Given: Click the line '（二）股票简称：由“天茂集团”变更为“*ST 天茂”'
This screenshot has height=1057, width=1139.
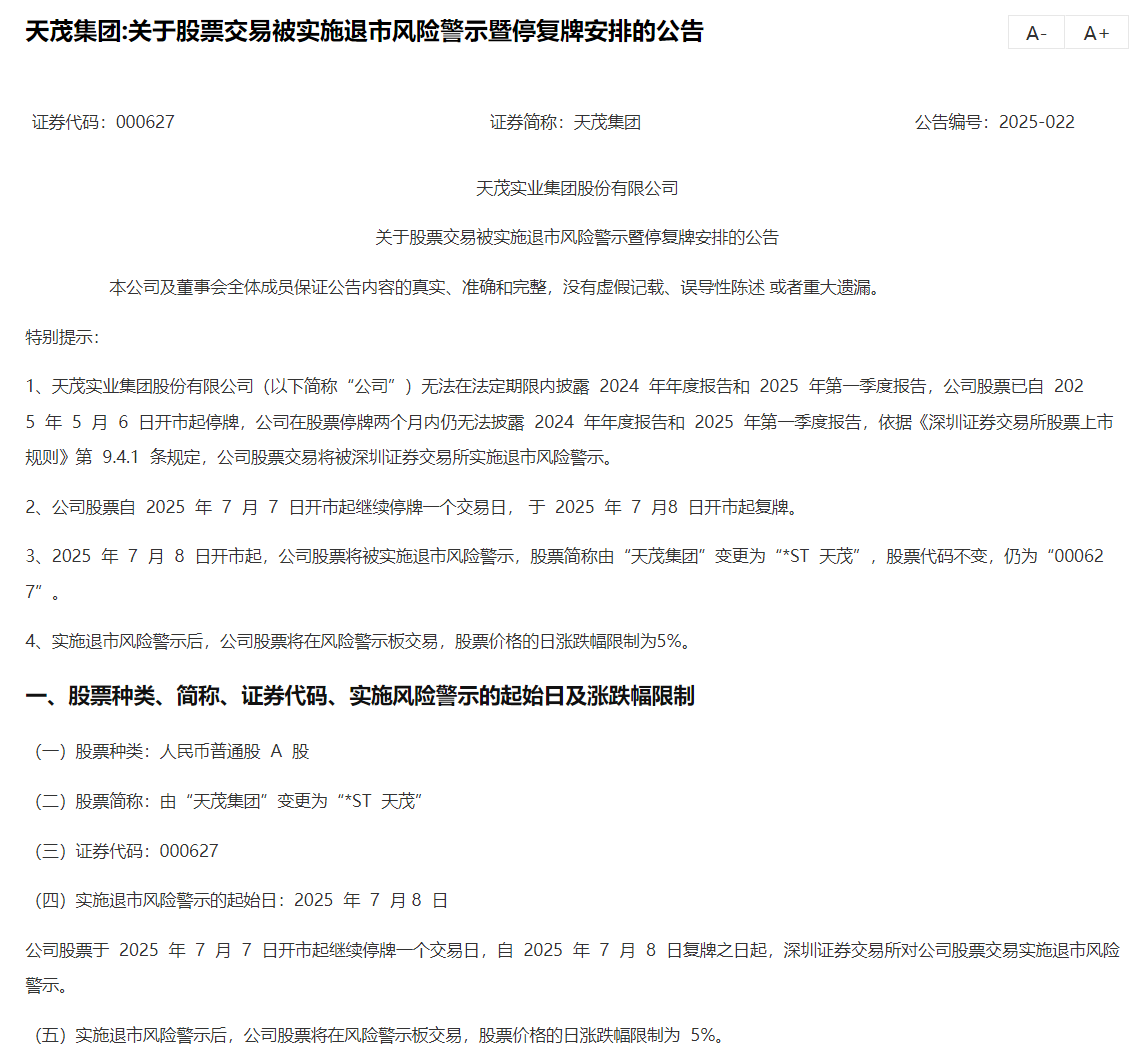Looking at the screenshot, I should [x=229, y=801].
